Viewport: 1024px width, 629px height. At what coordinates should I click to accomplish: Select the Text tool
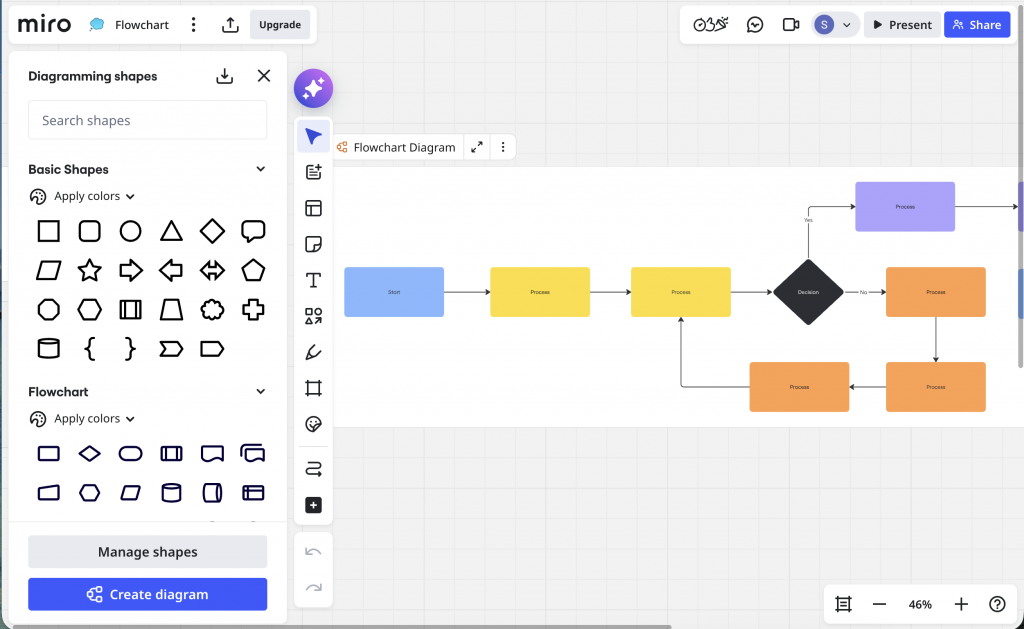313,280
